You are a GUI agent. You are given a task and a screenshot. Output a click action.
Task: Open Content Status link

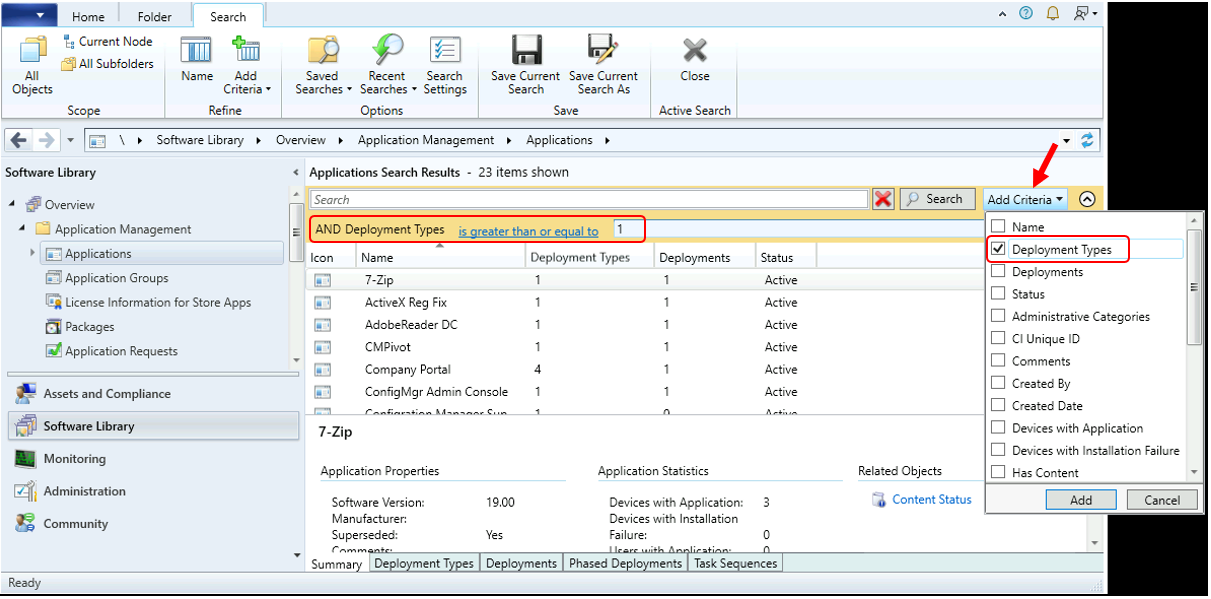click(932, 499)
